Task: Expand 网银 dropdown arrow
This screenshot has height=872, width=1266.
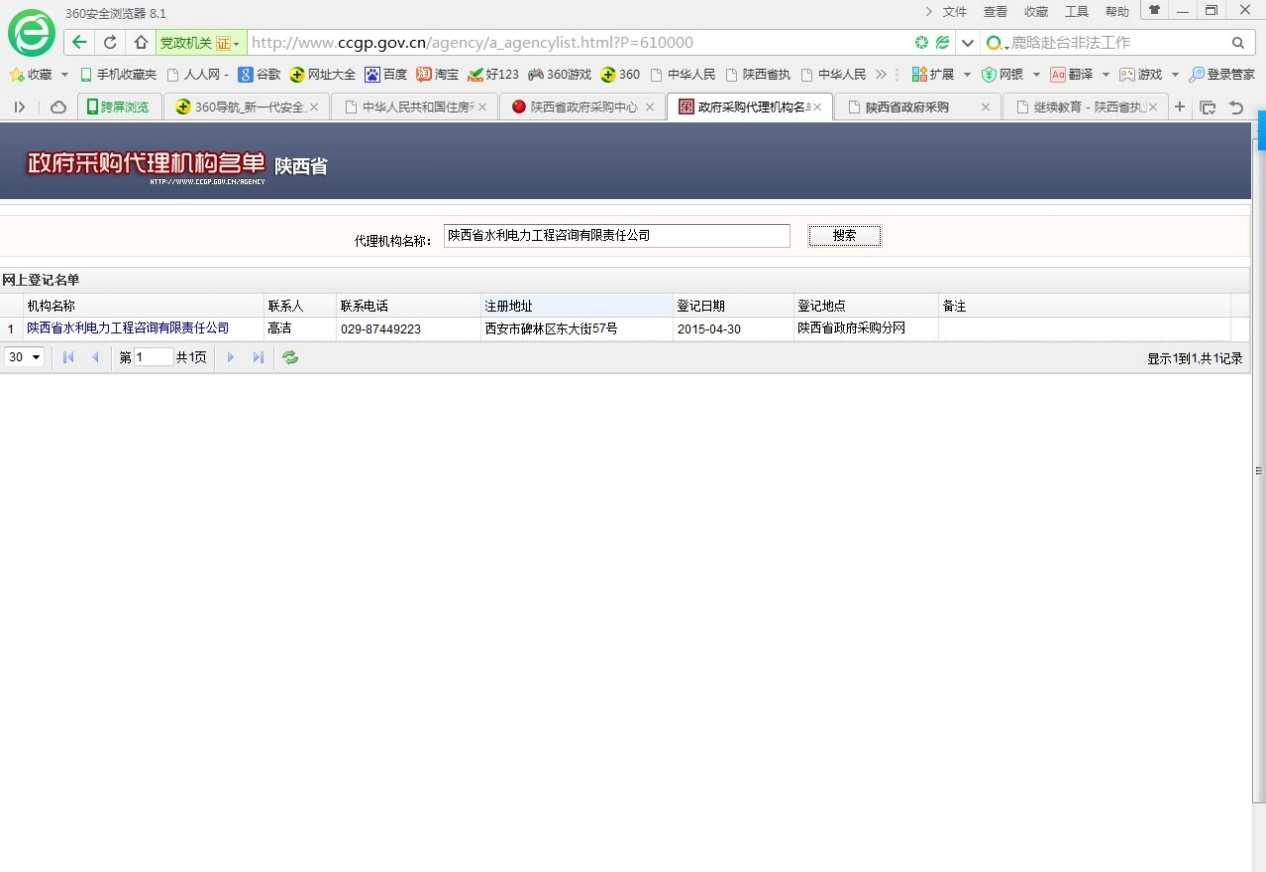Action: [1036, 74]
